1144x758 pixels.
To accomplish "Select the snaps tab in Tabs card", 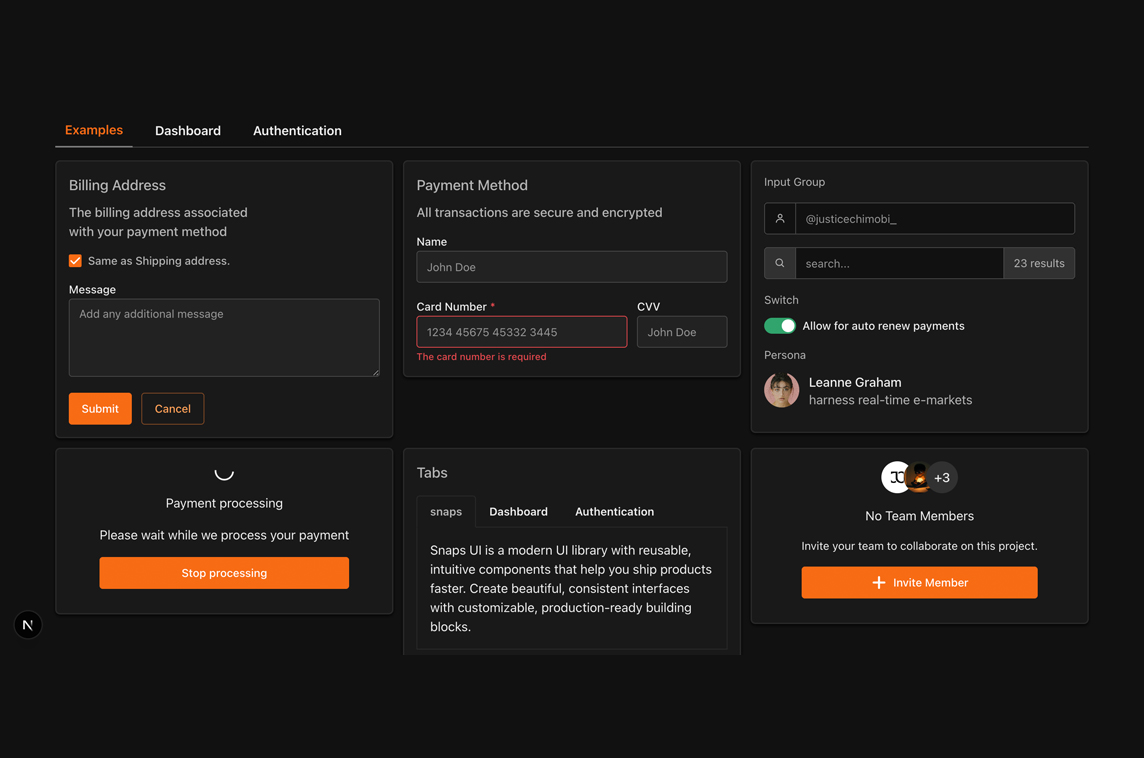I will coord(446,512).
